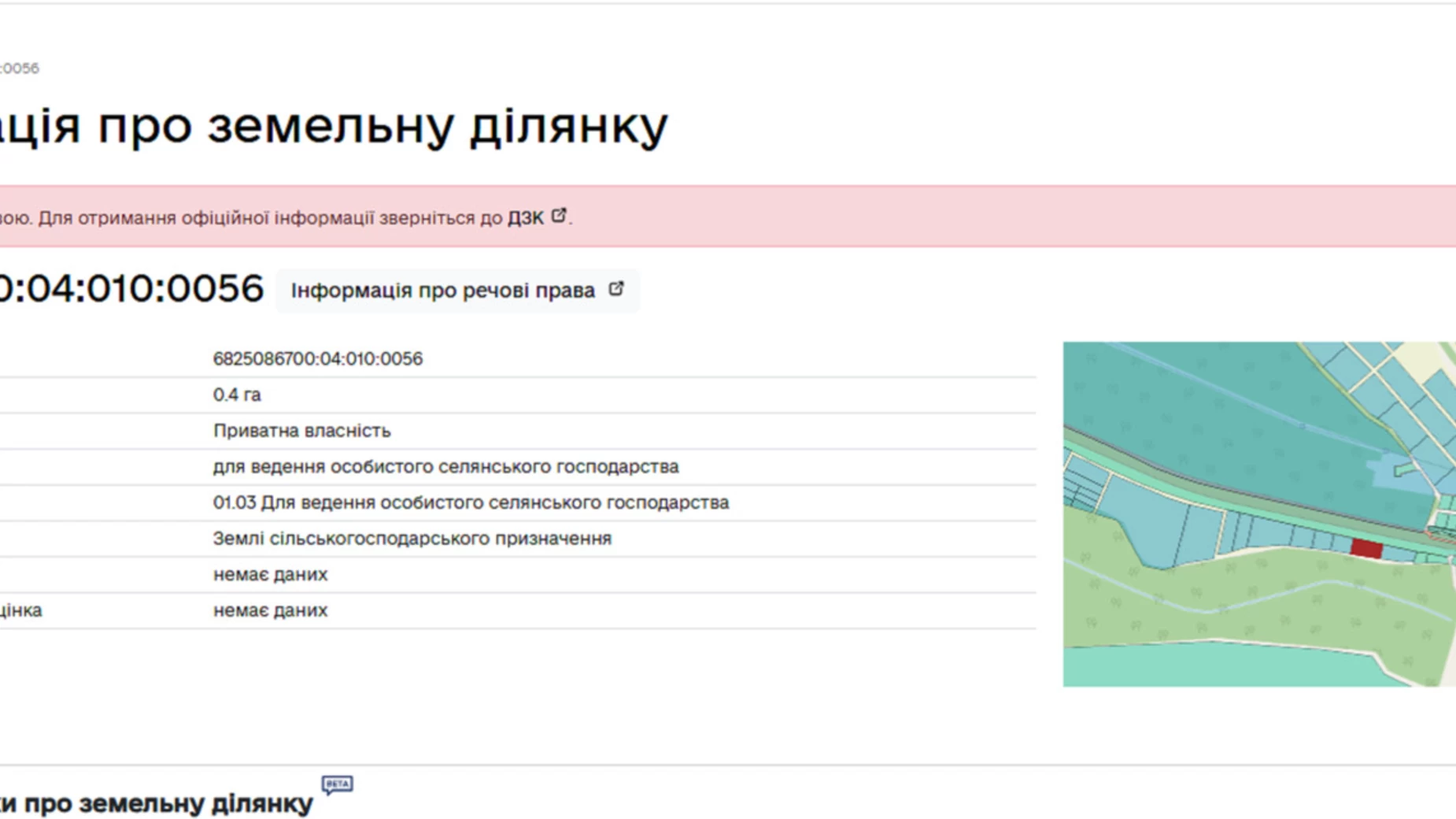Select the Приватна власність value
Screen dimensions: 1456x819
tap(302, 431)
